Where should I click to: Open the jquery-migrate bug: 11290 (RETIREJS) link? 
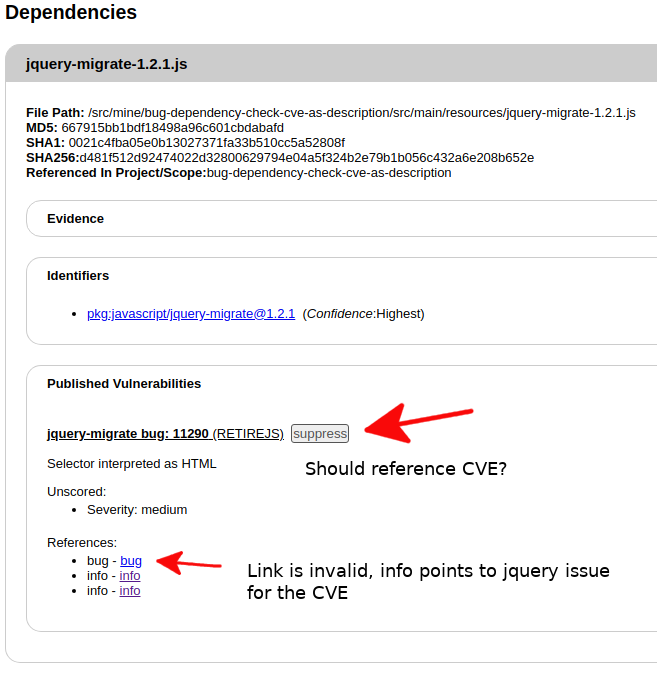pyautogui.click(x=166, y=434)
